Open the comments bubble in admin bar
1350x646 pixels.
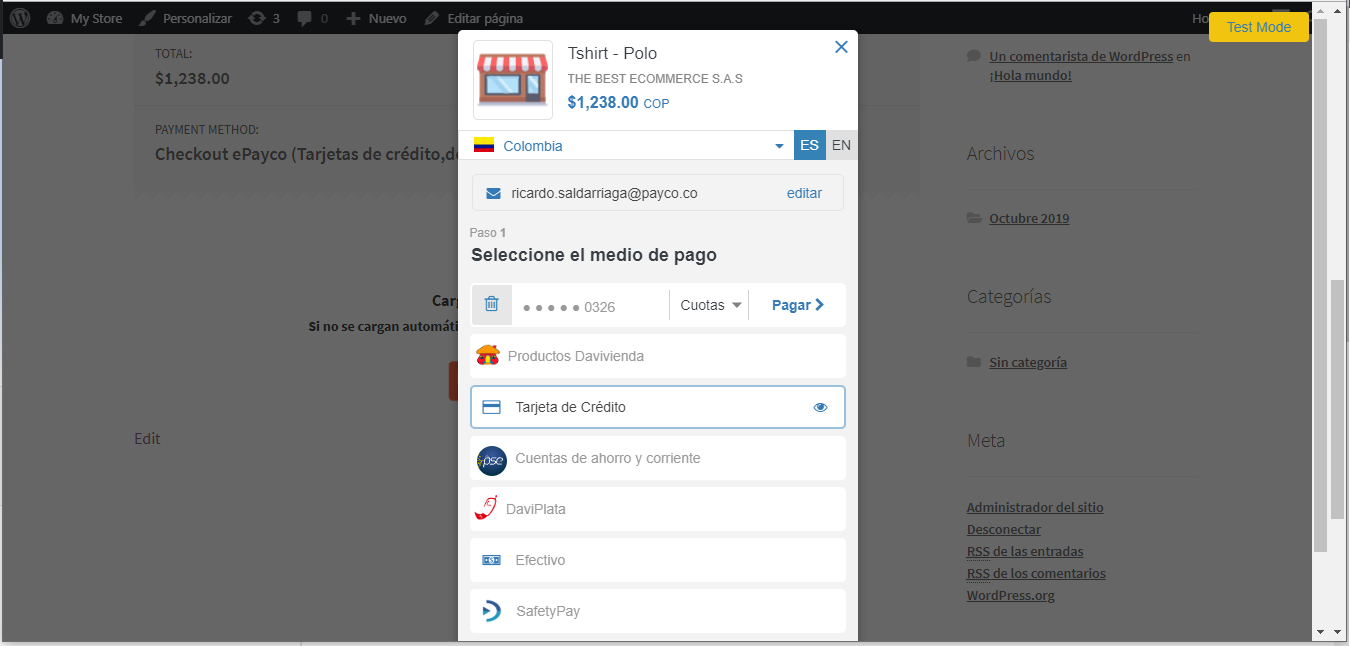[x=312, y=18]
